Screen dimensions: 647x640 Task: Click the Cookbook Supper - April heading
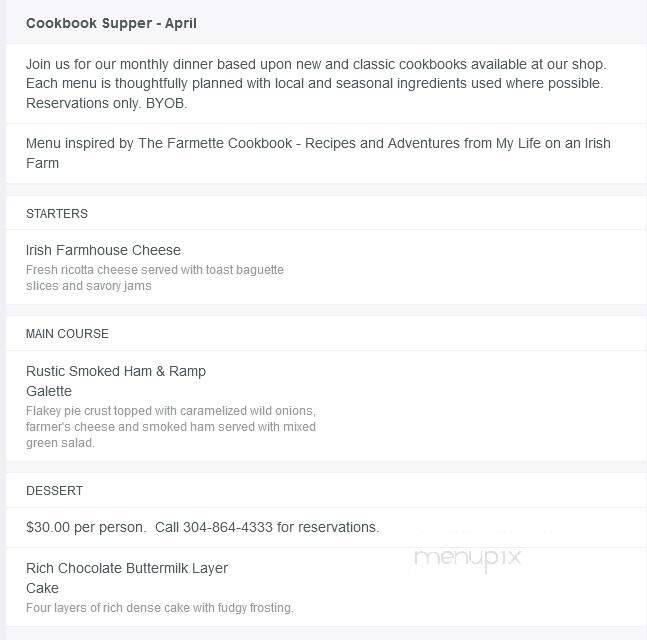[x=111, y=24]
